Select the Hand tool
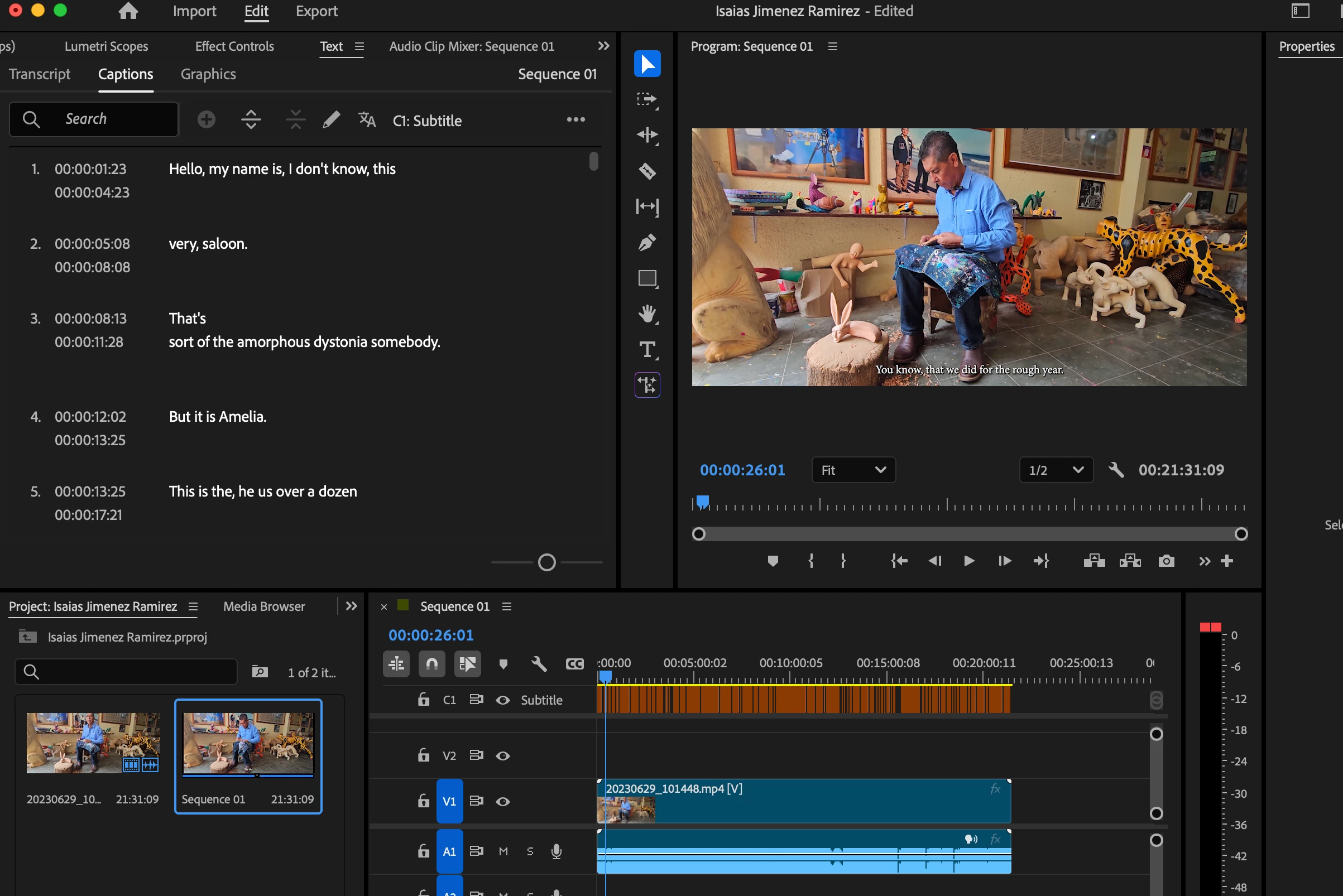Image resolution: width=1343 pixels, height=896 pixels. pos(646,314)
